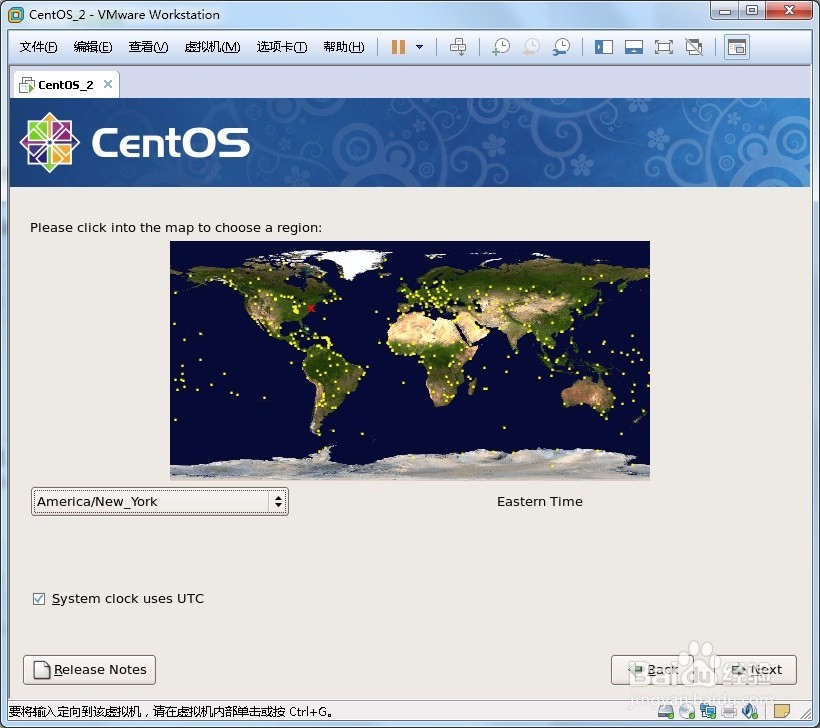Click Australia on the world map
Image resolution: width=820 pixels, height=728 pixels.
point(588,395)
